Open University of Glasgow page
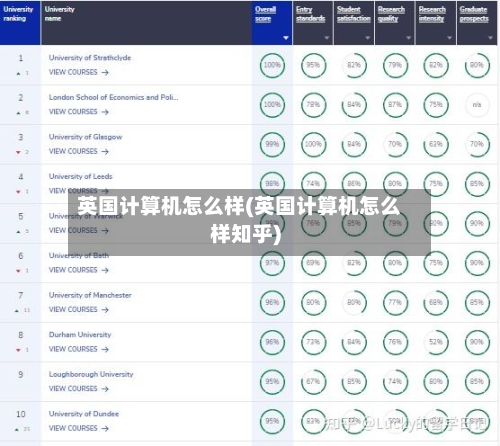500x446 pixels. pyautogui.click(x=85, y=137)
